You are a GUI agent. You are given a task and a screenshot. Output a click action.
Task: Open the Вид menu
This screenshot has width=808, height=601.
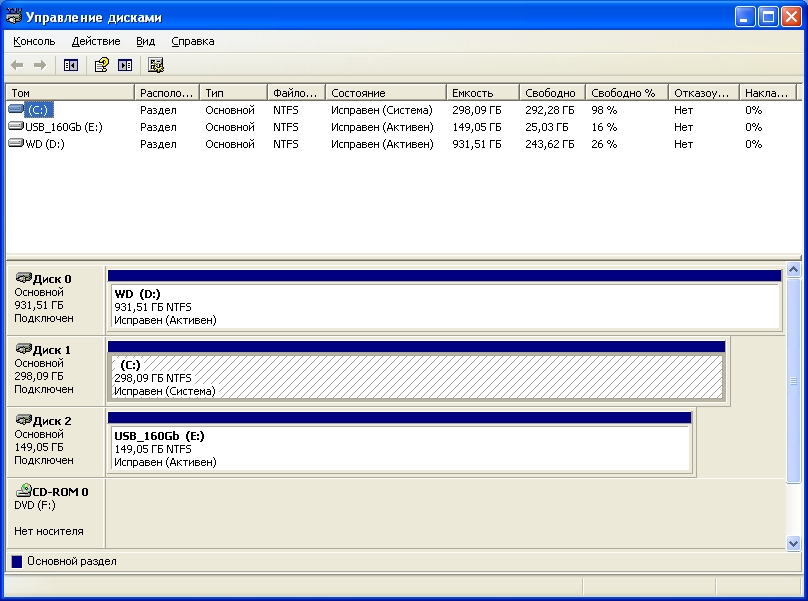tap(145, 41)
